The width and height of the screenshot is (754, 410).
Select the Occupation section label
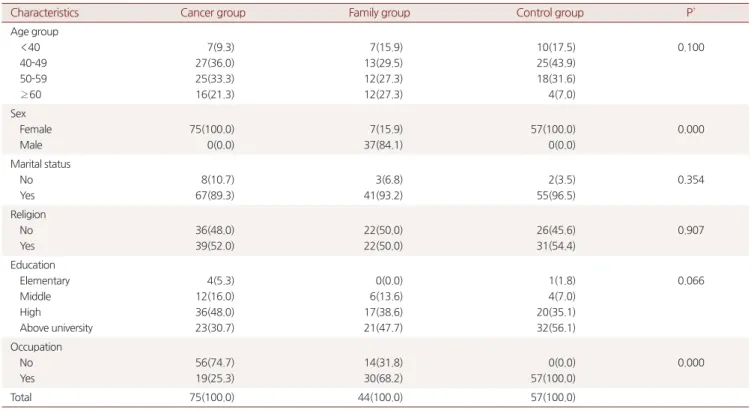pos(36,347)
